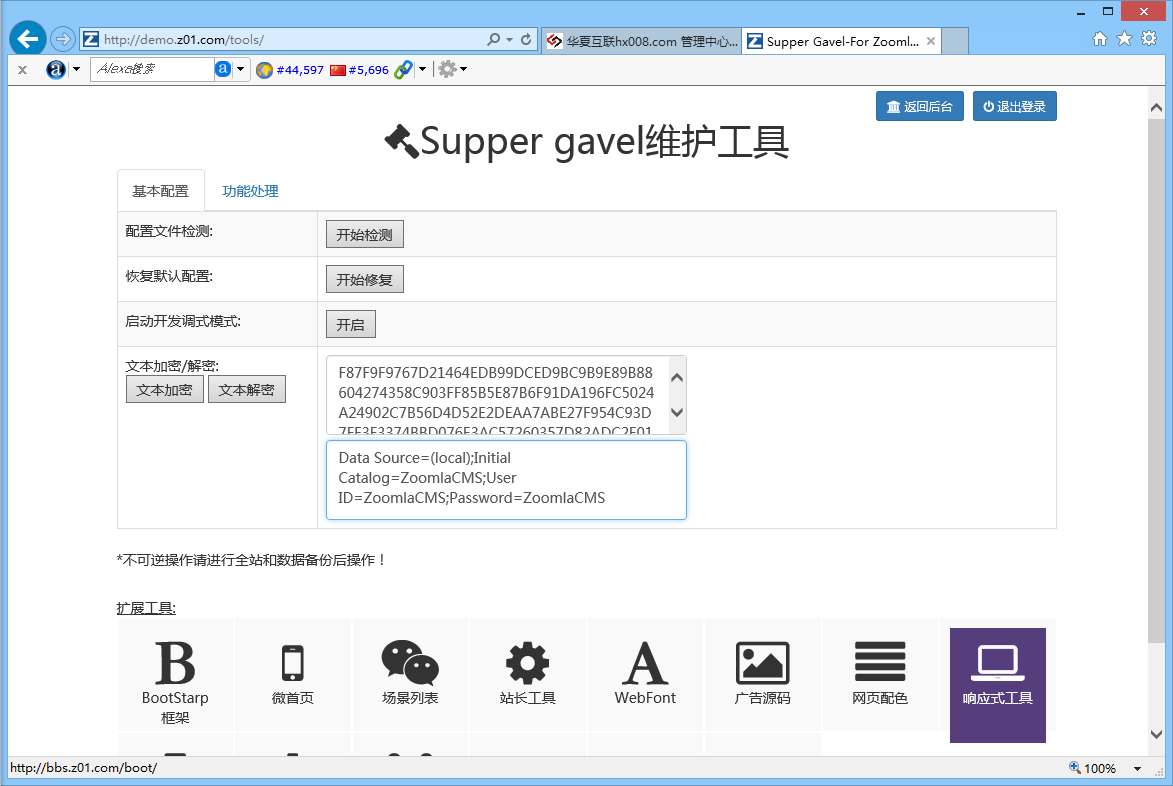Go forward using the browser forward arrow
The height and width of the screenshot is (786, 1173).
[63, 39]
